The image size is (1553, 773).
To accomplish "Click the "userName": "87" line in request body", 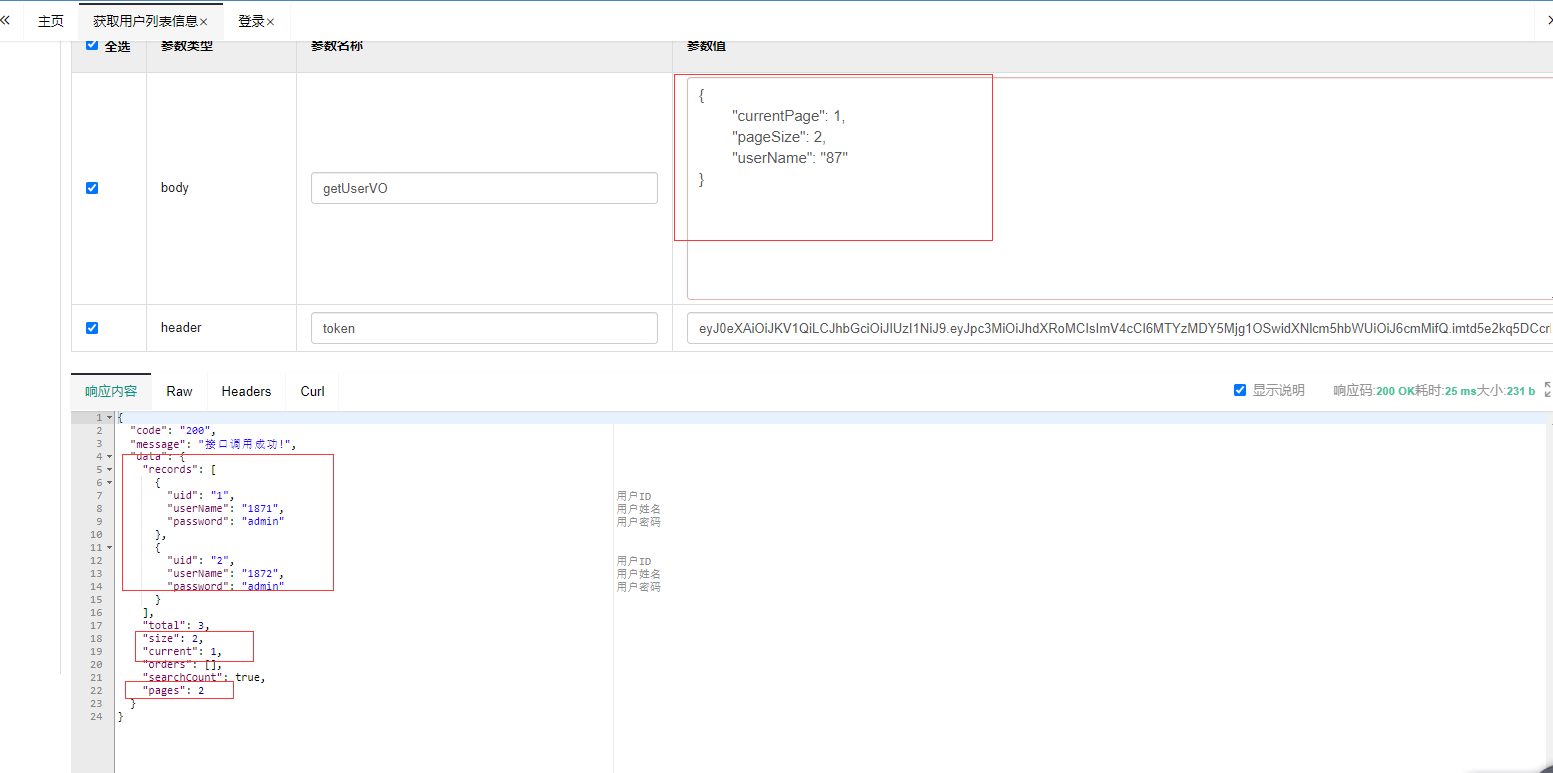I will tap(790, 158).
